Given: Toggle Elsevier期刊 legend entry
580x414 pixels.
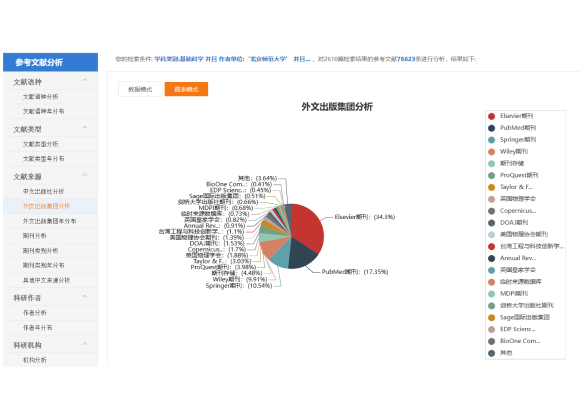Looking at the screenshot, I should pyautogui.click(x=510, y=116).
